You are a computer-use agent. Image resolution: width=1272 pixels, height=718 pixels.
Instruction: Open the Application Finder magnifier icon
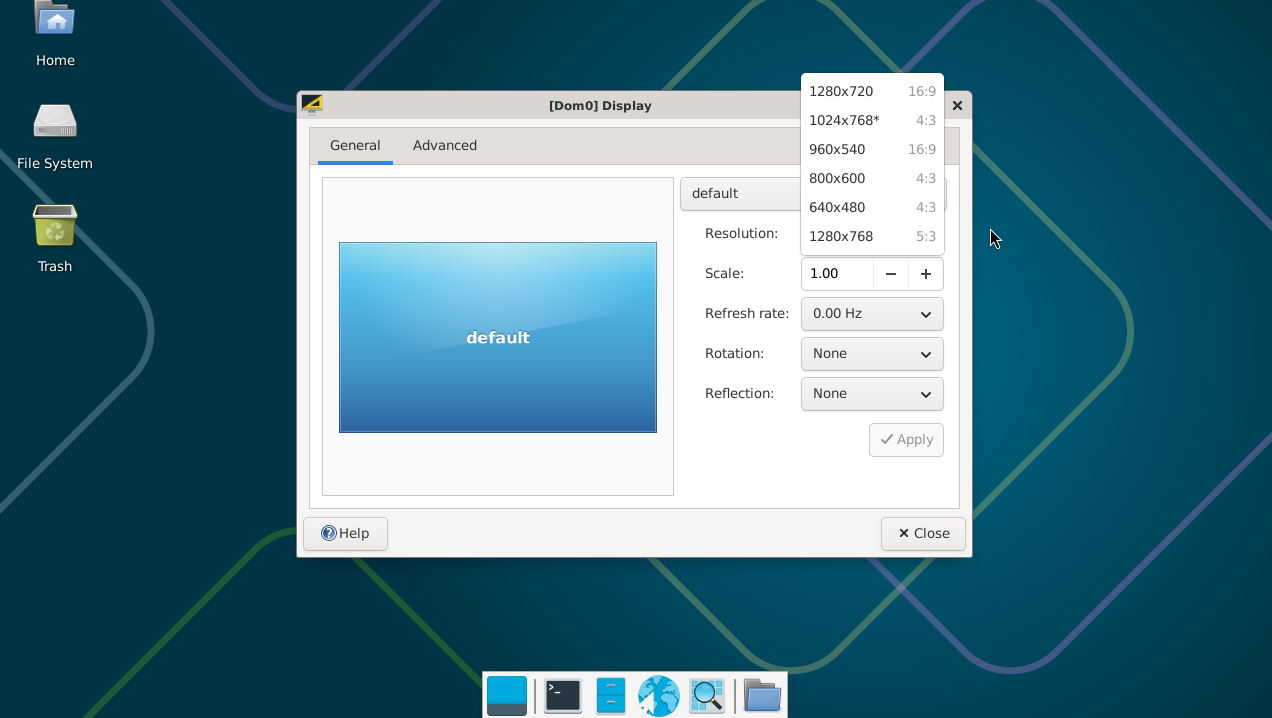coord(706,695)
